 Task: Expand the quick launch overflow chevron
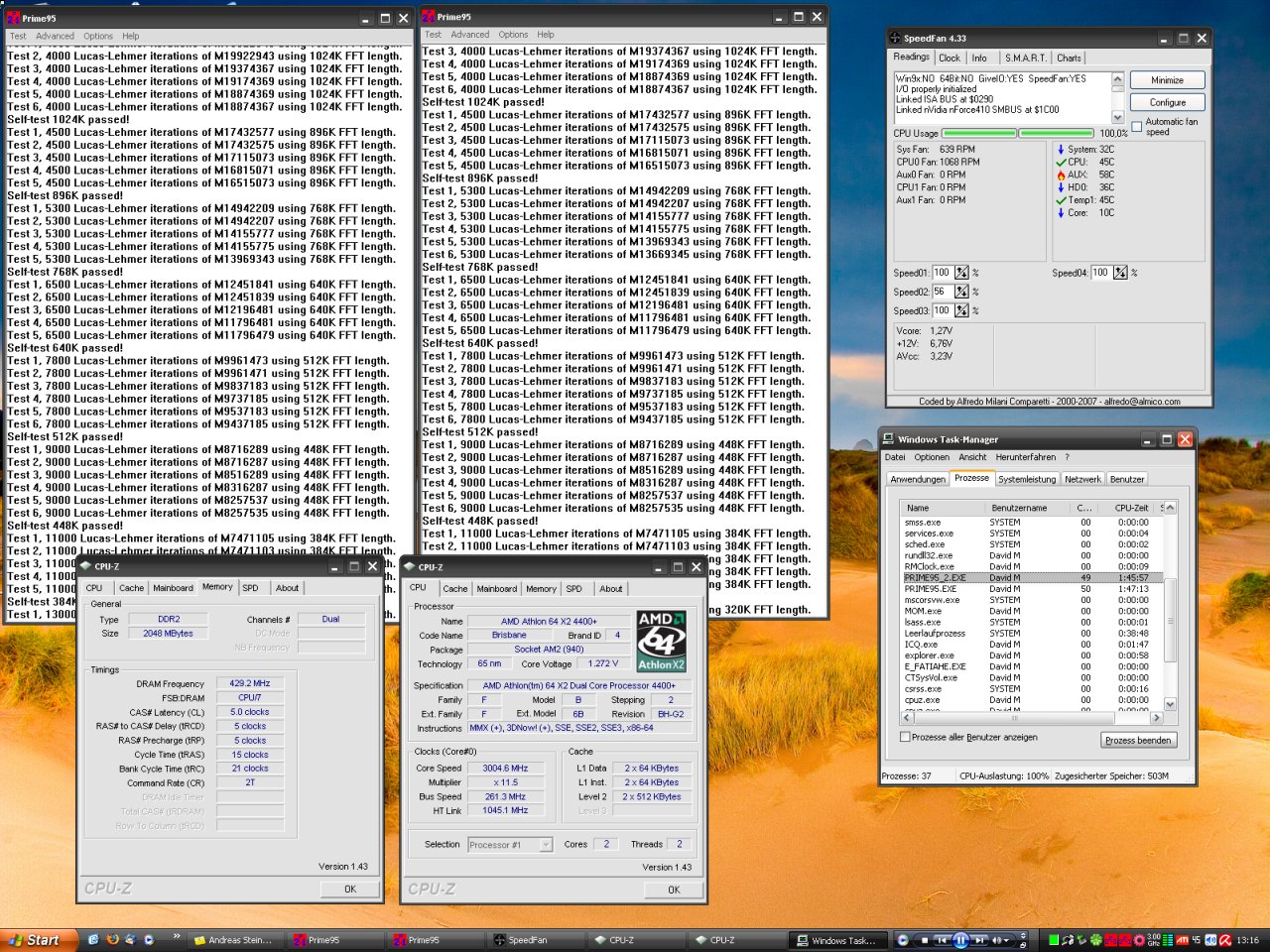pos(176,936)
